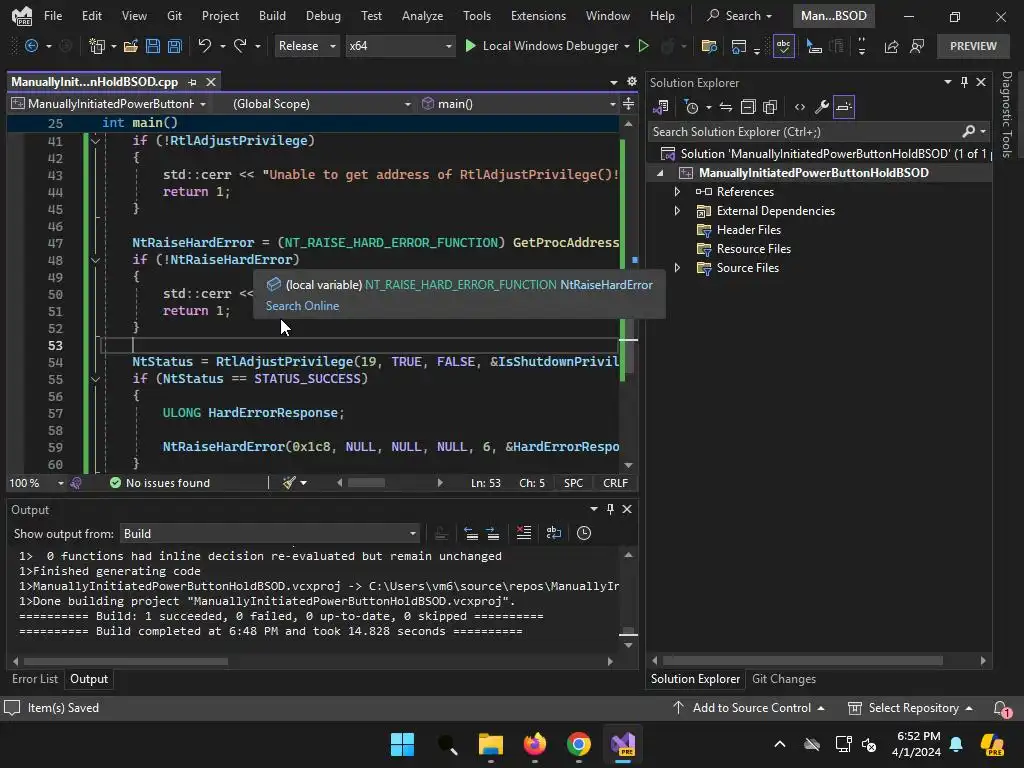
Task: Open the Send Feedback icon
Action: click(917, 46)
